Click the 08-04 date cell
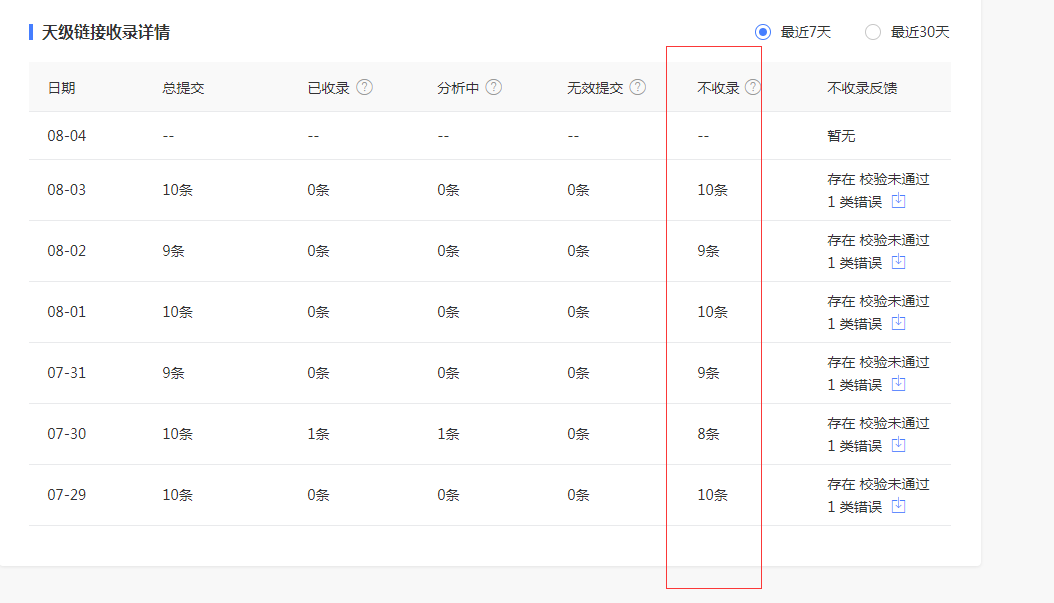Screen dimensions: 1054x603 pos(67,136)
